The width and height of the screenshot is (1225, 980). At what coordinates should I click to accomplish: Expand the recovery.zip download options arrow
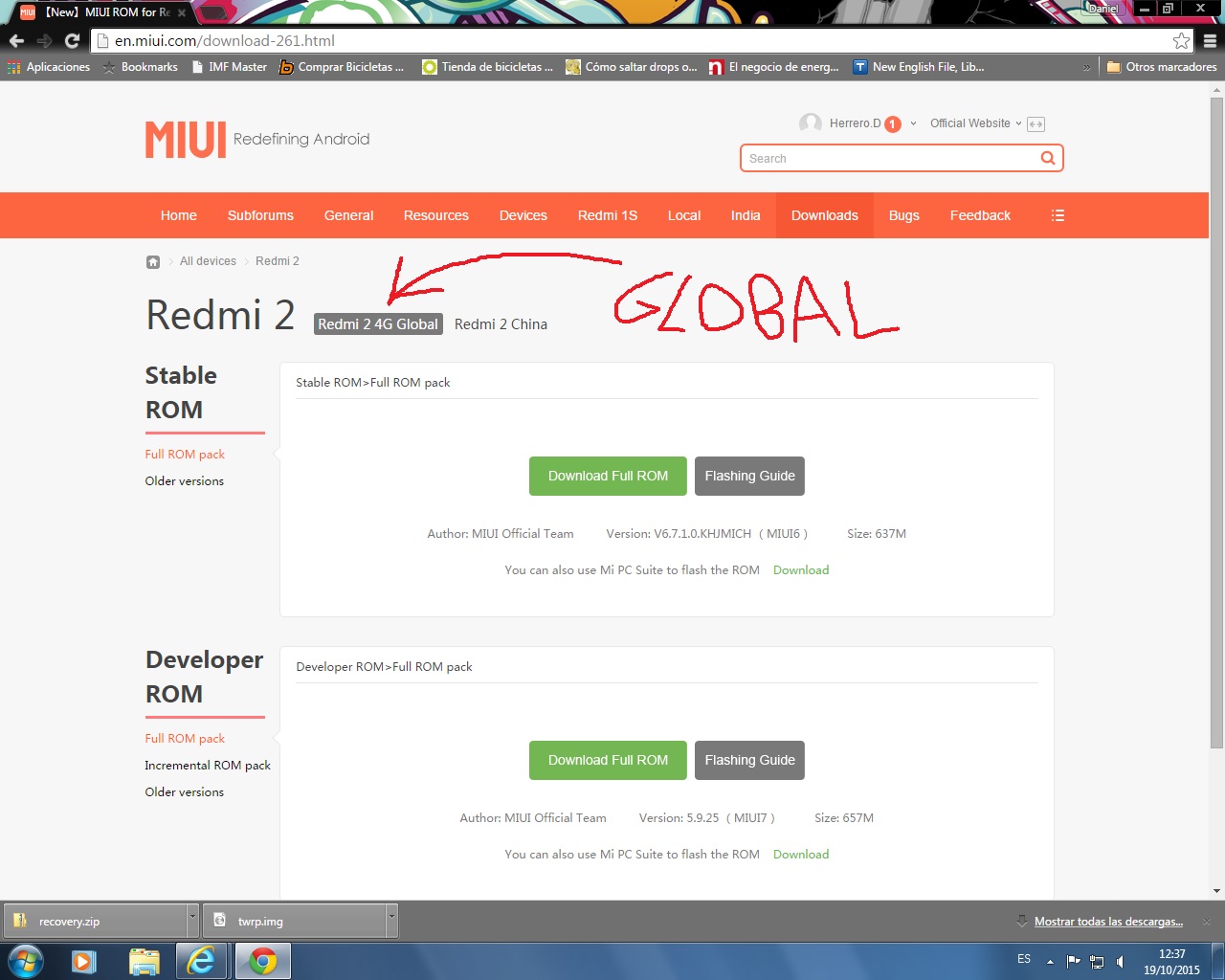(192, 920)
